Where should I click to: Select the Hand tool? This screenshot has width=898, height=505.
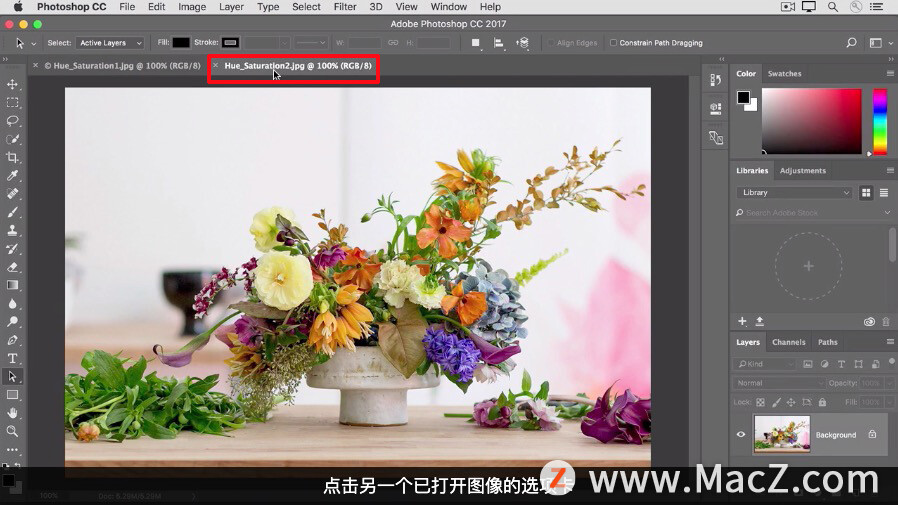tap(12, 413)
